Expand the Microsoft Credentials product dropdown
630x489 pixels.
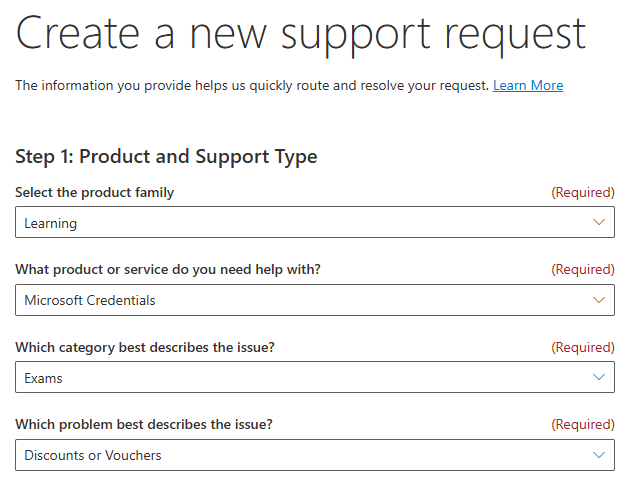pos(315,300)
